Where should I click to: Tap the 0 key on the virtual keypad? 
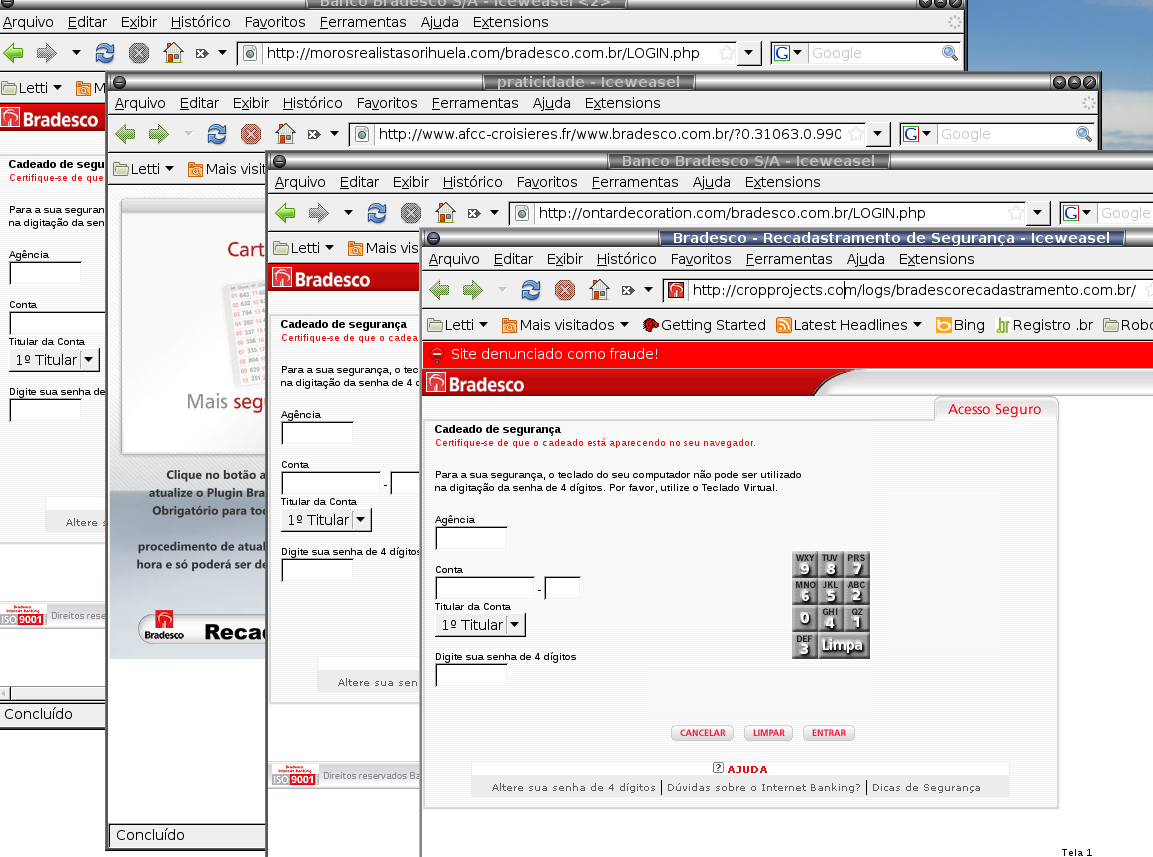(x=804, y=619)
